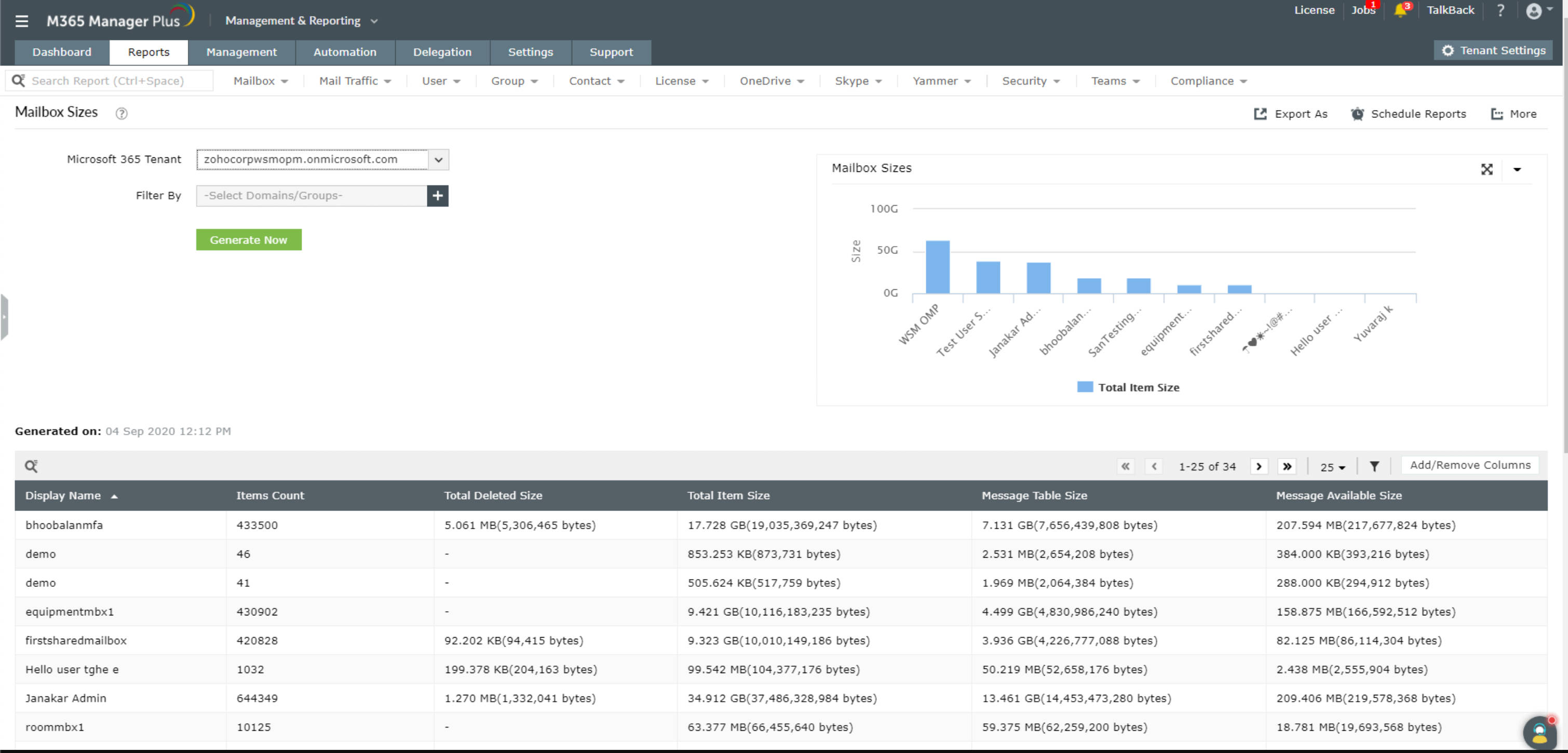The image size is (1568, 753).
Task: Click Add/Remove Columns button
Action: (x=1469, y=465)
